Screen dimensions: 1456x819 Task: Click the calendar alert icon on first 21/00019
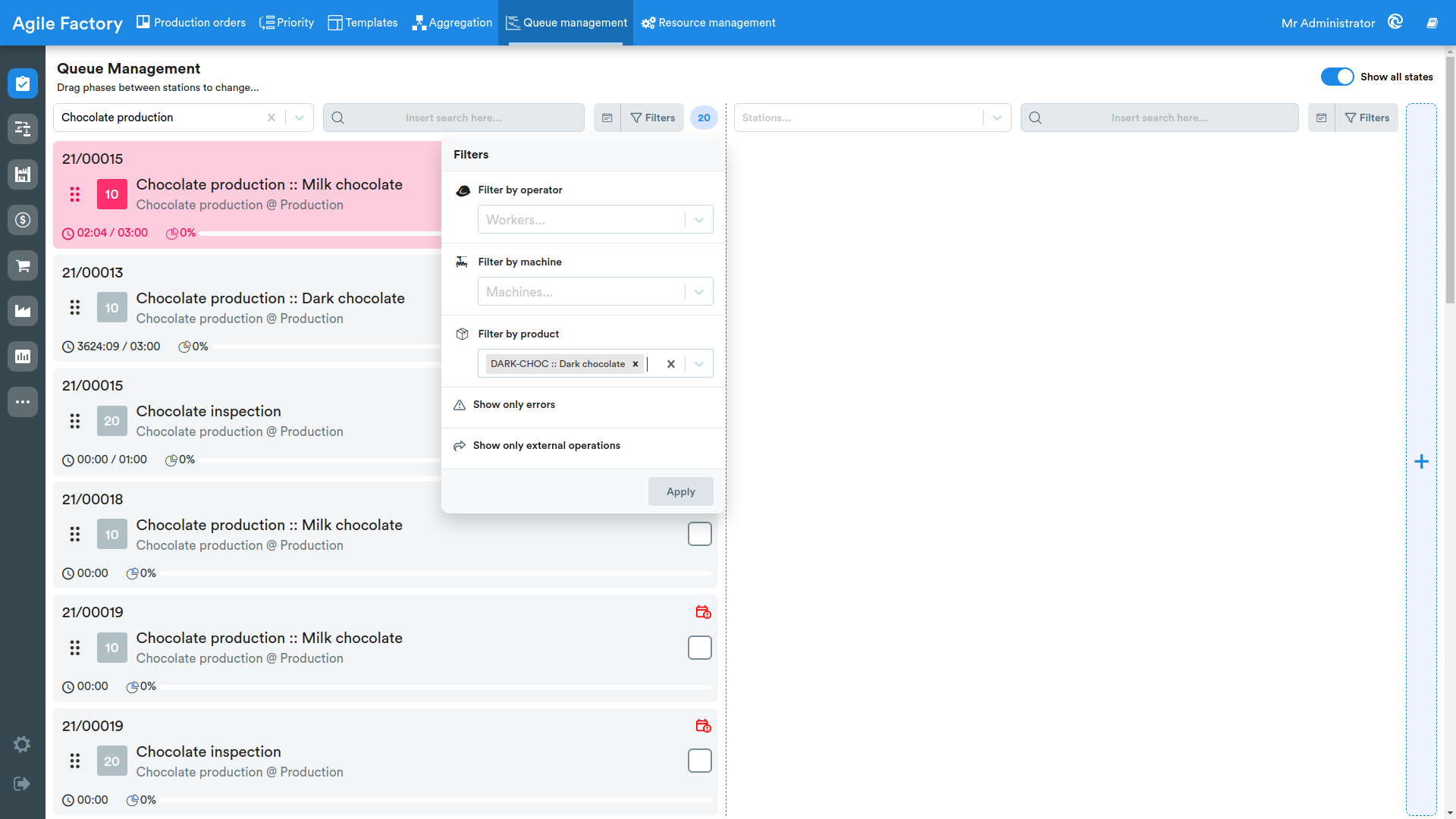pyautogui.click(x=703, y=612)
